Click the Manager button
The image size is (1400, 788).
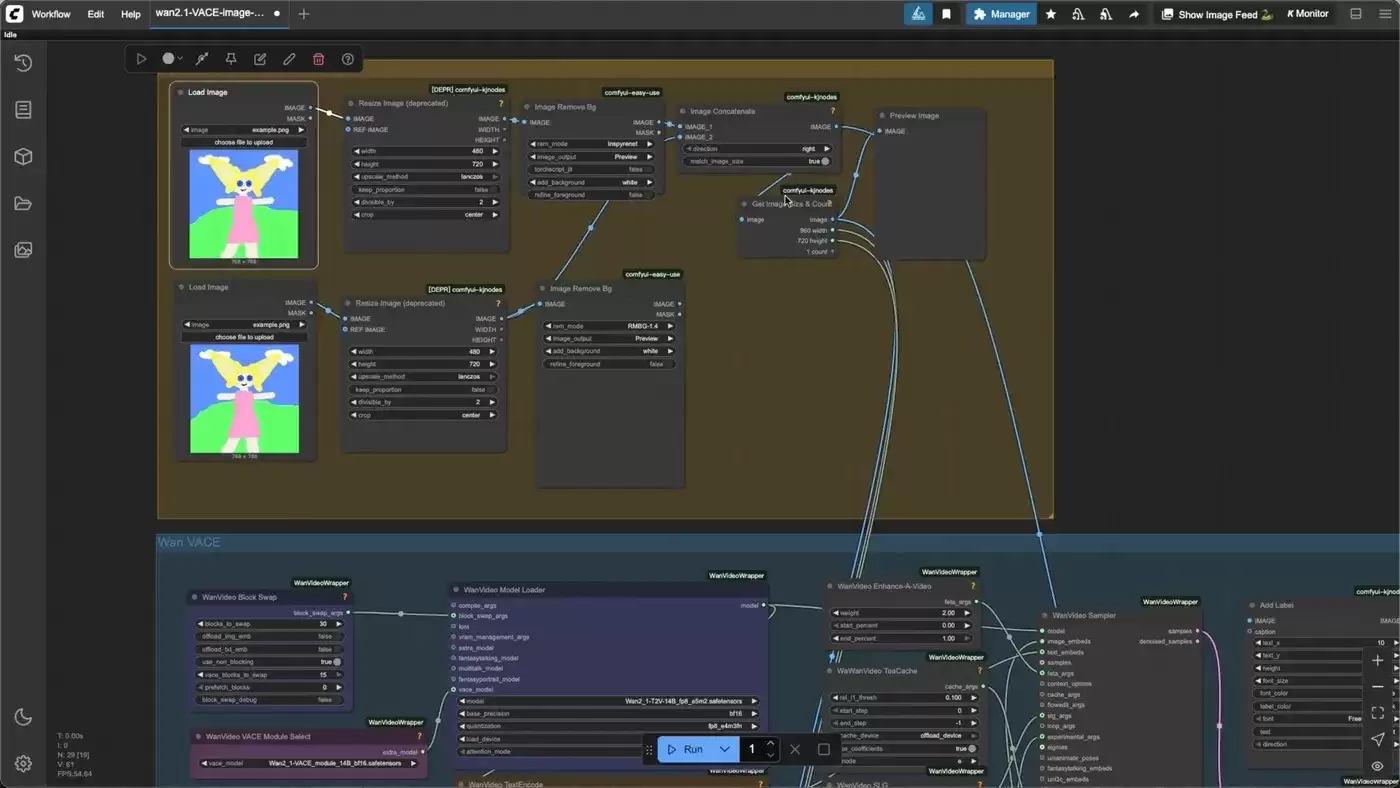(x=1001, y=14)
